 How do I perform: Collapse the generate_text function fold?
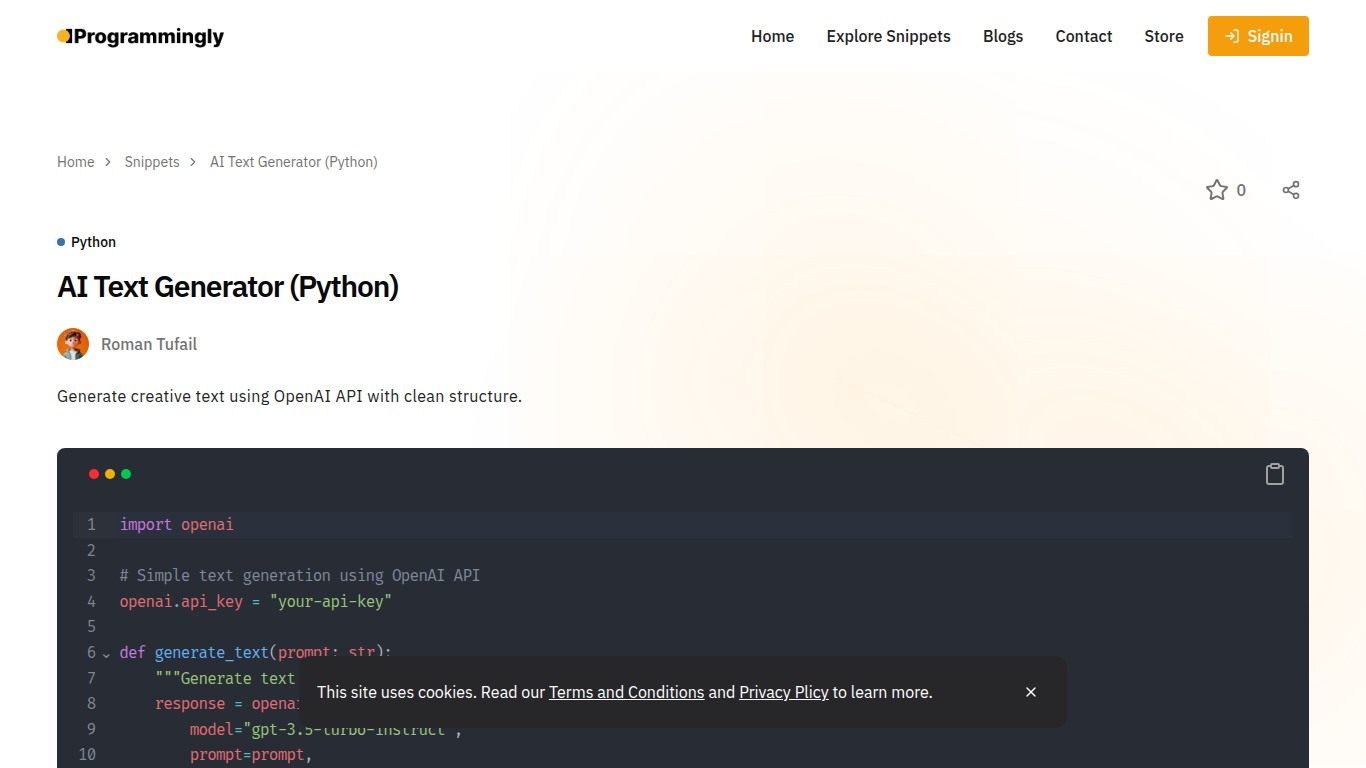click(107, 653)
